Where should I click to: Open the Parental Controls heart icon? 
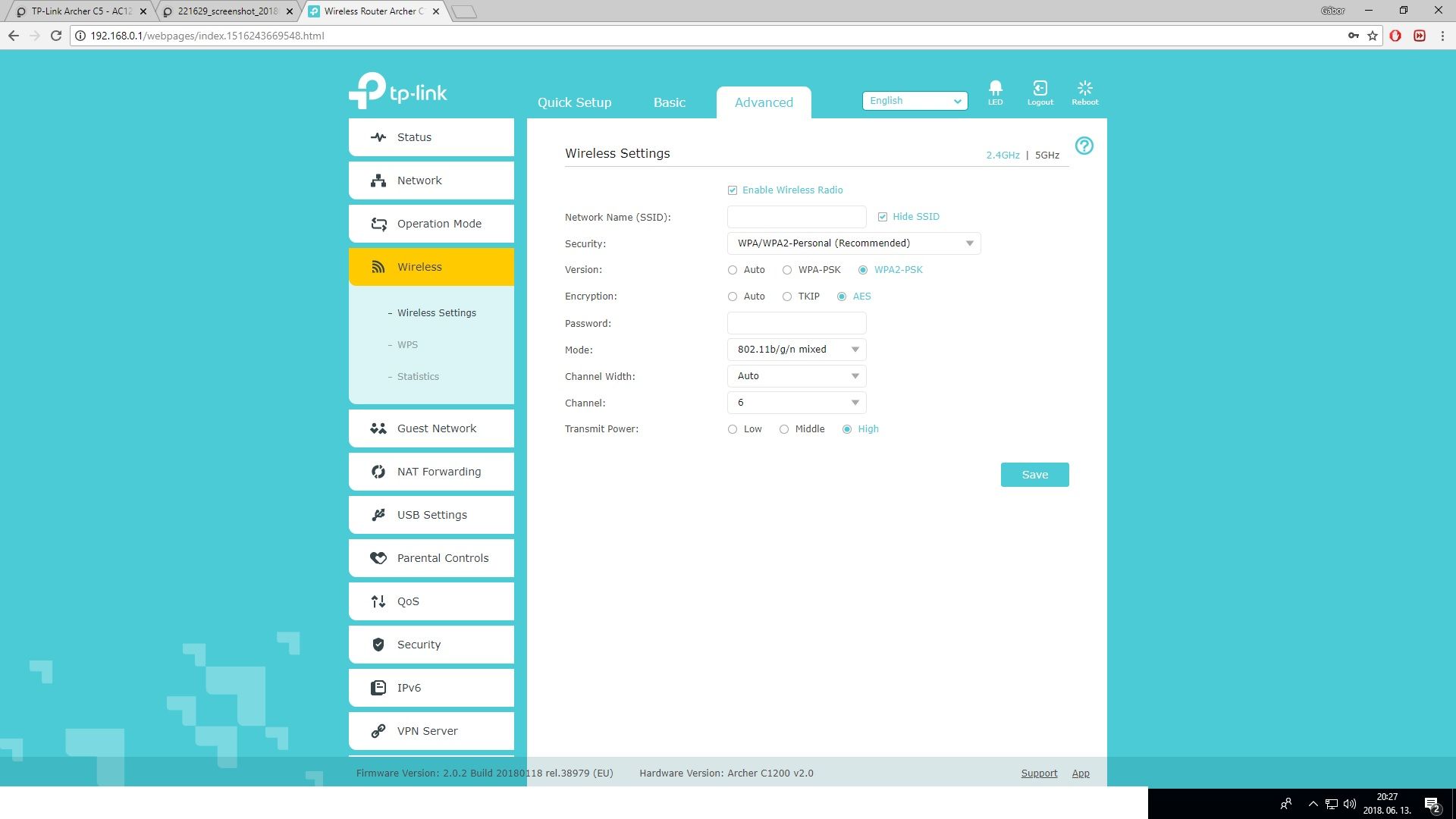378,558
